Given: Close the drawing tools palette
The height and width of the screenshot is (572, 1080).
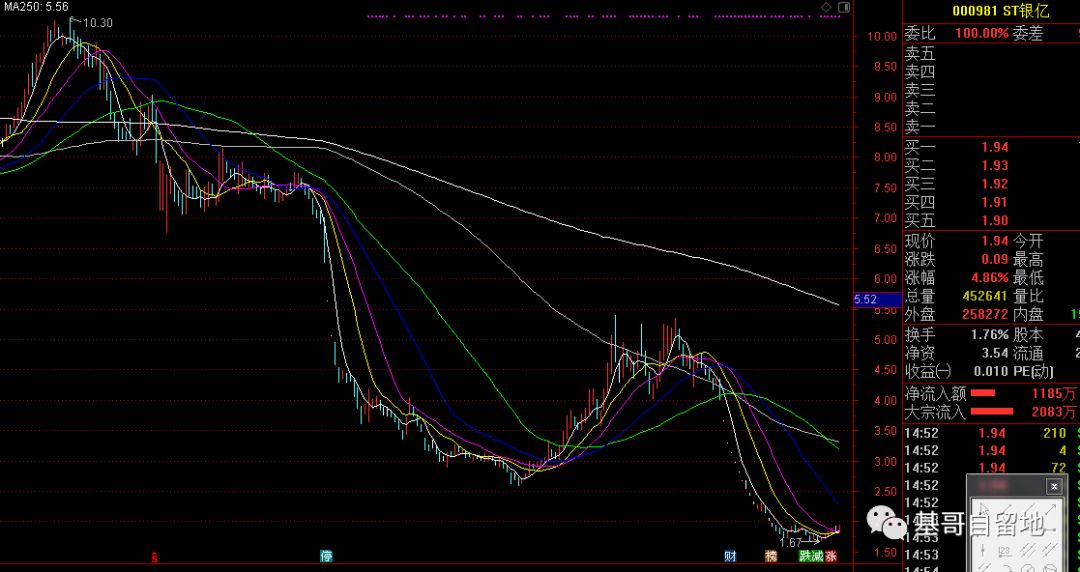Looking at the screenshot, I should 1055,487.
